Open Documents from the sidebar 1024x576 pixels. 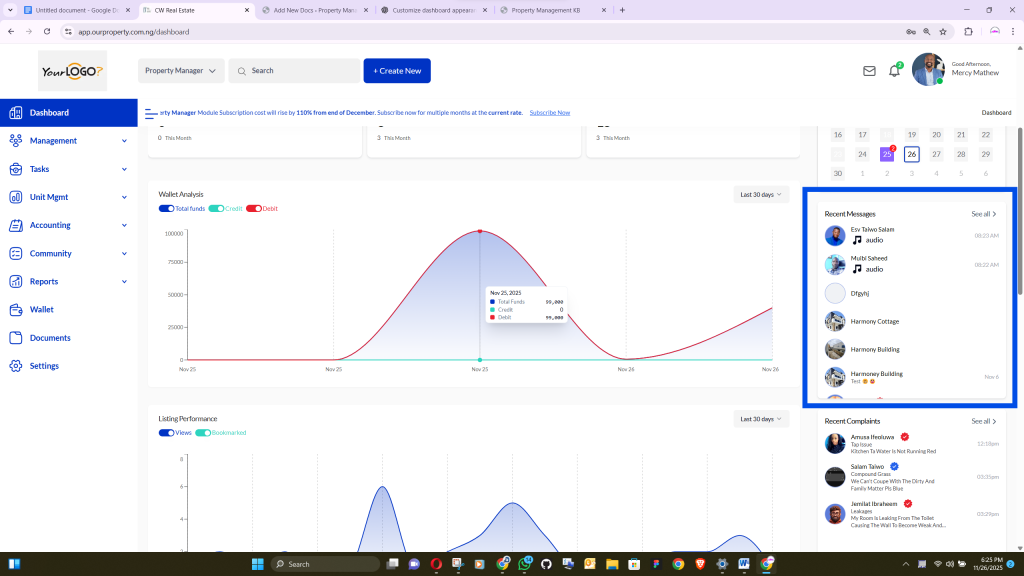click(x=50, y=338)
